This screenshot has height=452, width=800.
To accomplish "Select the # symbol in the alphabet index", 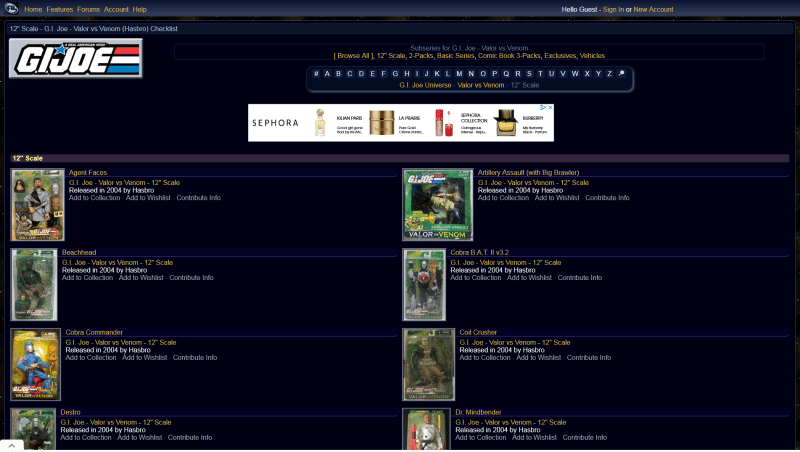I will click(316, 73).
